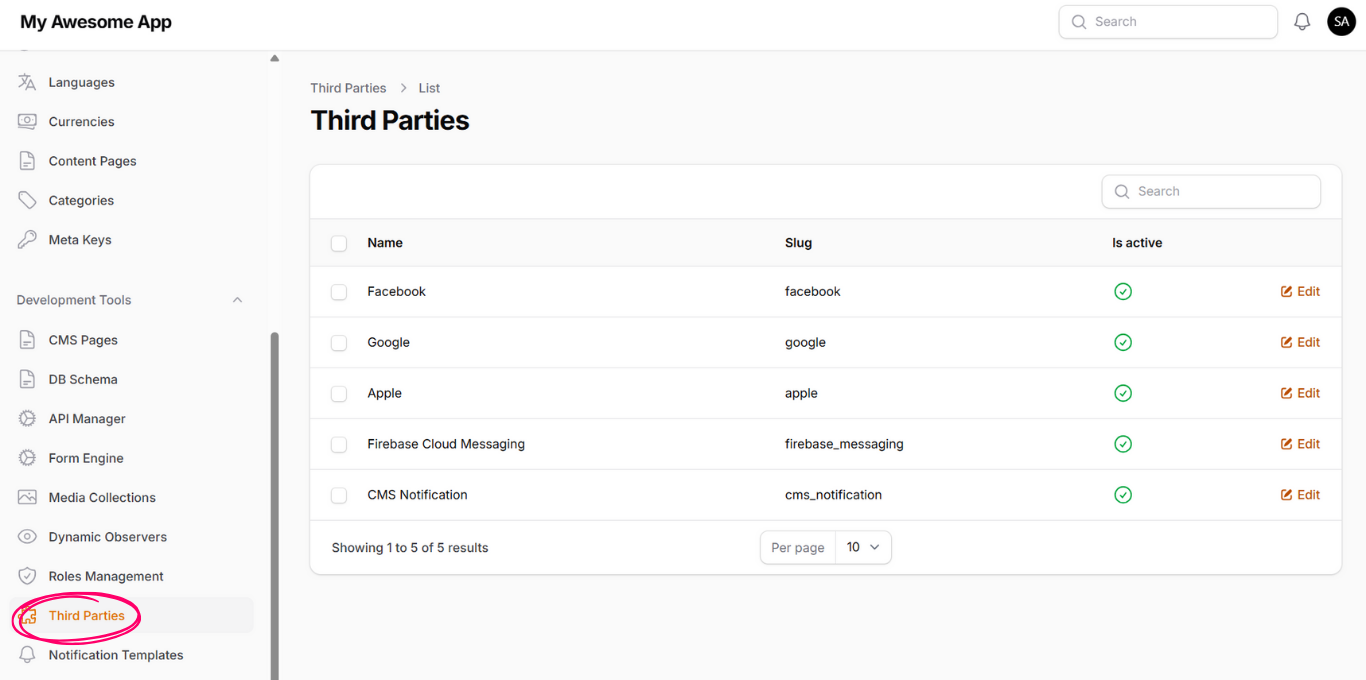Tick the checkbox for Firebase Cloud Messaging
This screenshot has height=680, width=1366.
pos(339,444)
